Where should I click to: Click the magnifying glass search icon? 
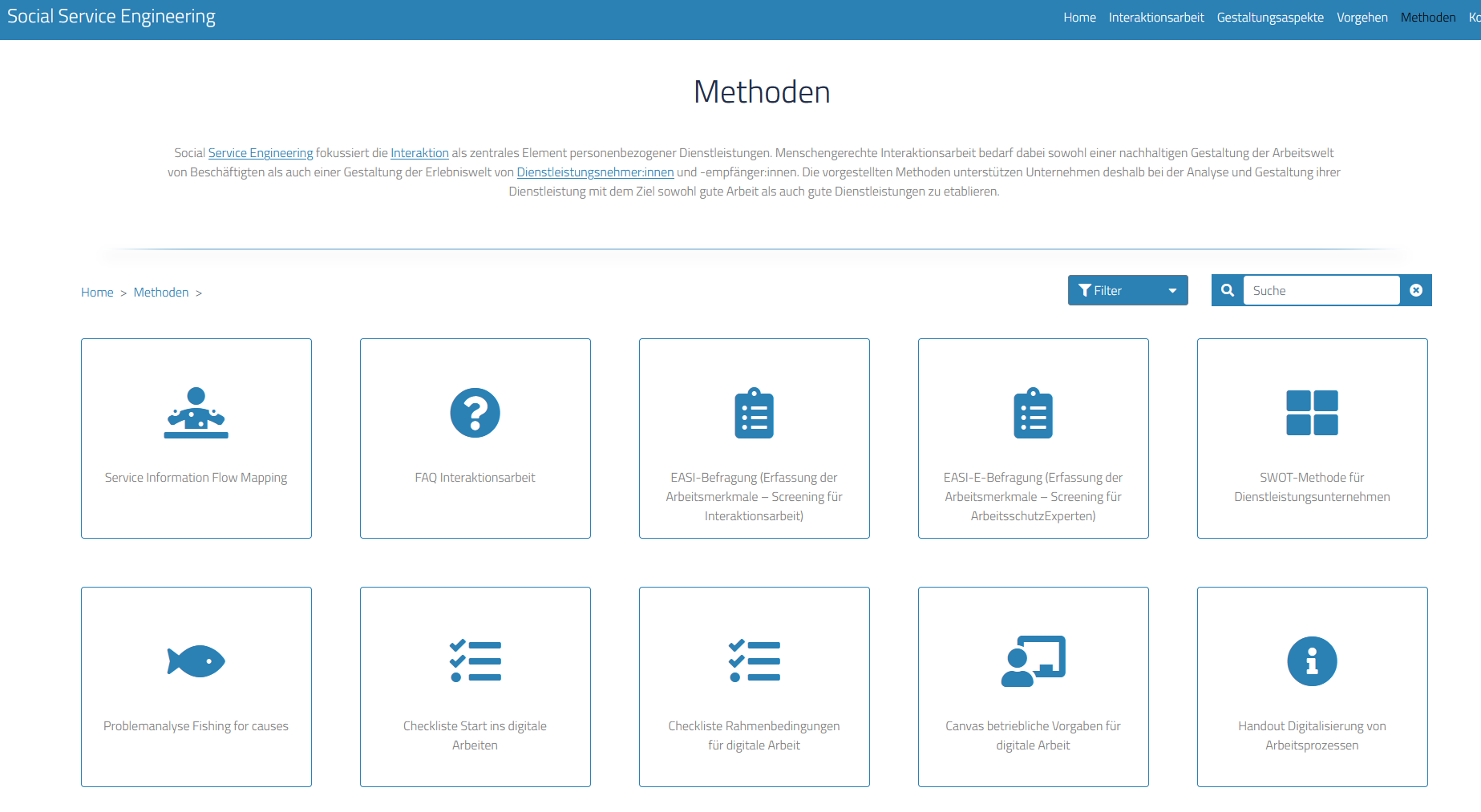(x=1228, y=290)
